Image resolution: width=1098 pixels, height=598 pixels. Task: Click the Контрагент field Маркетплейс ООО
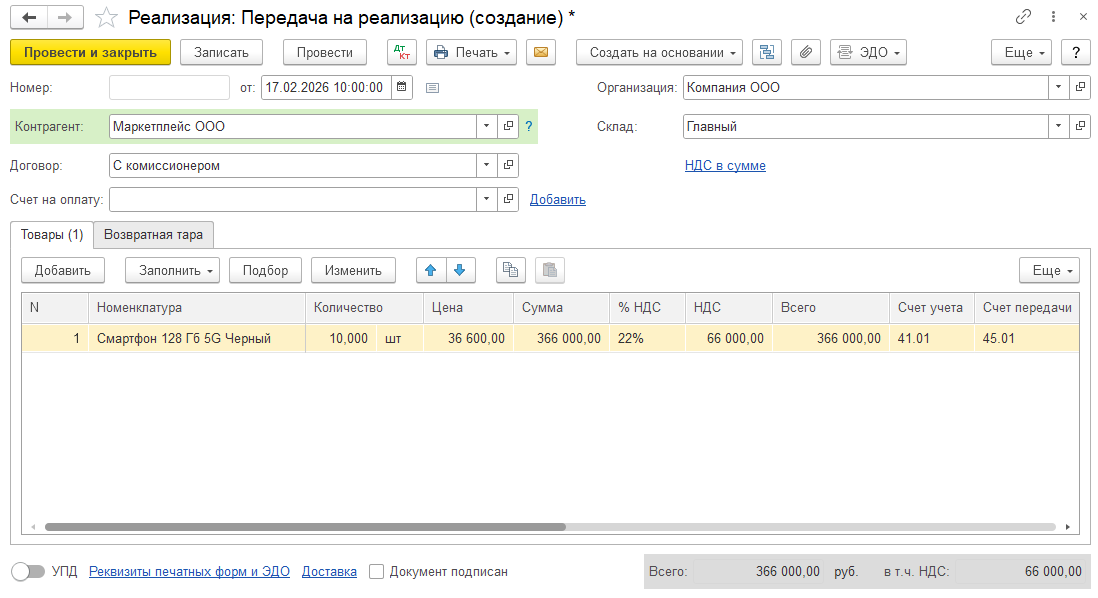click(293, 127)
